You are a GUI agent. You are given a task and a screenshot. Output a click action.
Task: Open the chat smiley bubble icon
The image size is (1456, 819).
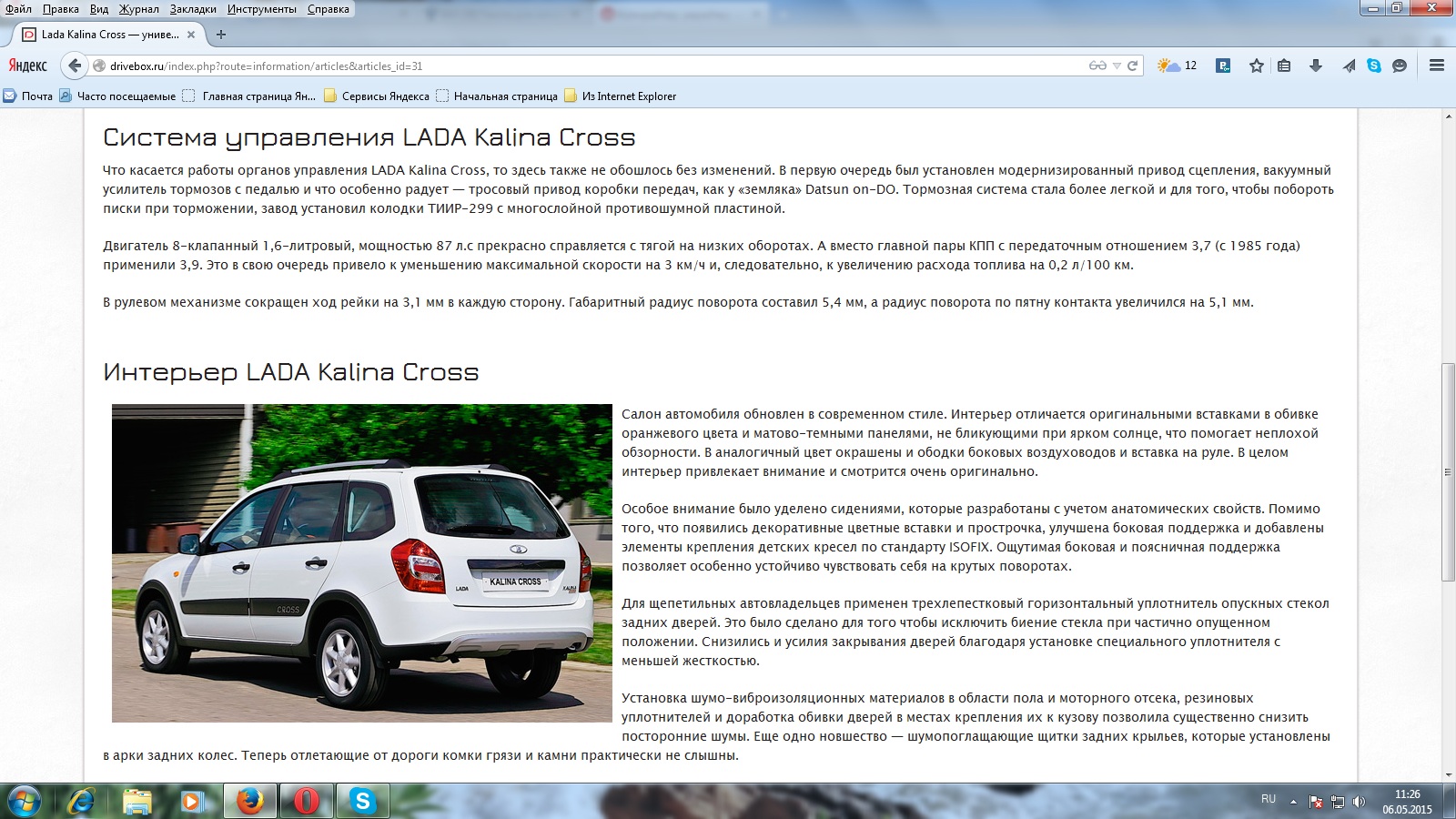(1400, 66)
